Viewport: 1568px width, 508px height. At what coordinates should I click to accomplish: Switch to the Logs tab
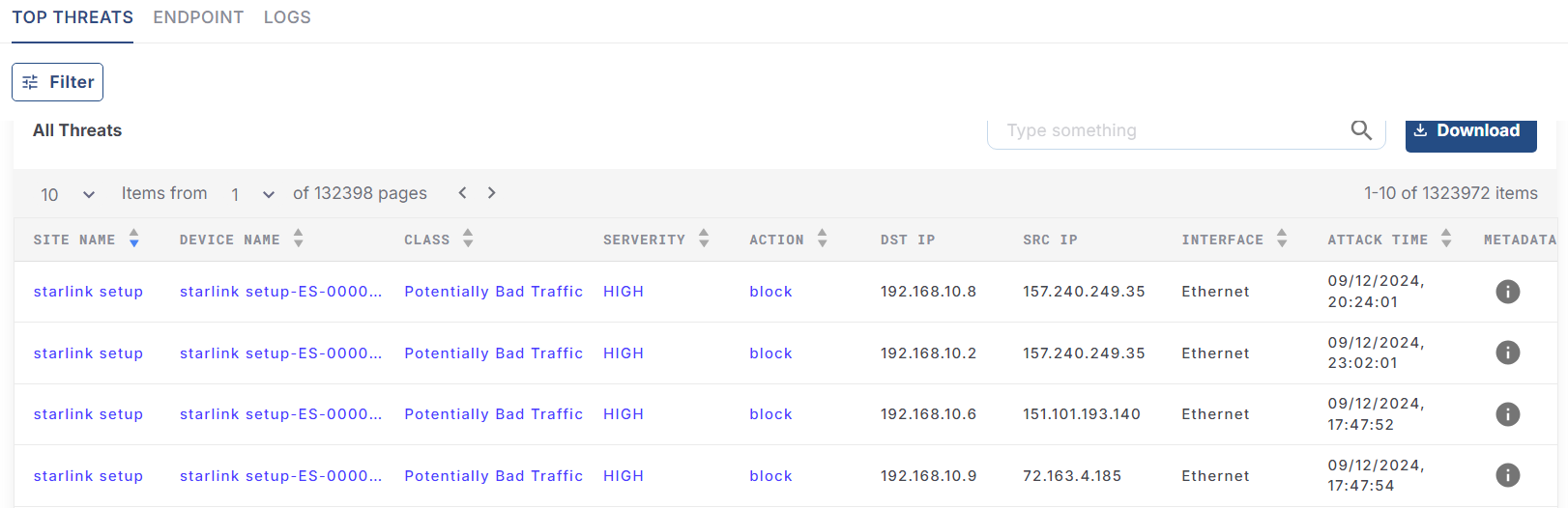tap(287, 17)
